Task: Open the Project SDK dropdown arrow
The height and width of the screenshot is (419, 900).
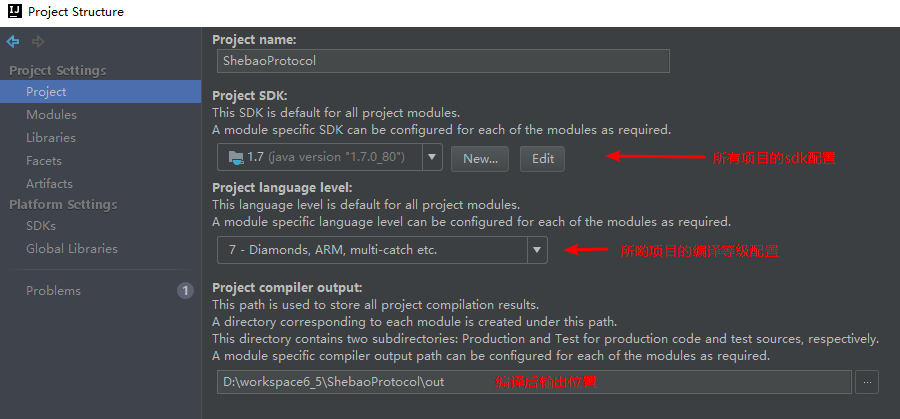Action: (x=432, y=157)
